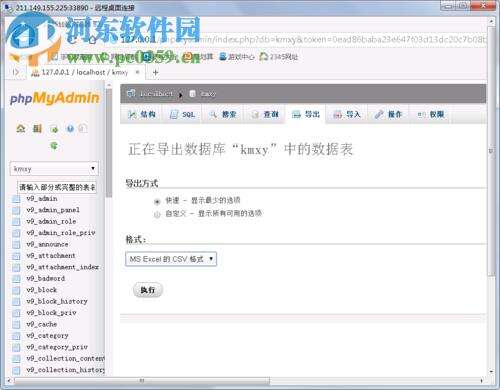
Task: Open the MS Excel CSV format dropdown
Action: [x=171, y=259]
